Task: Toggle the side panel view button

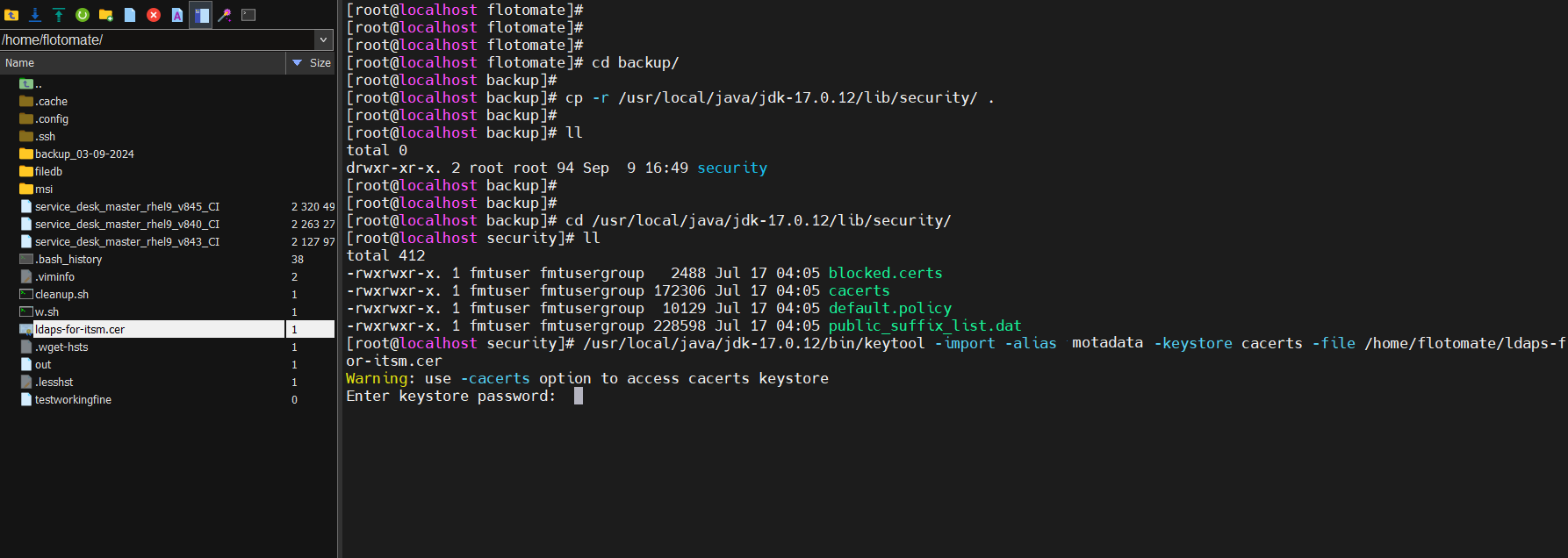Action: (x=201, y=15)
